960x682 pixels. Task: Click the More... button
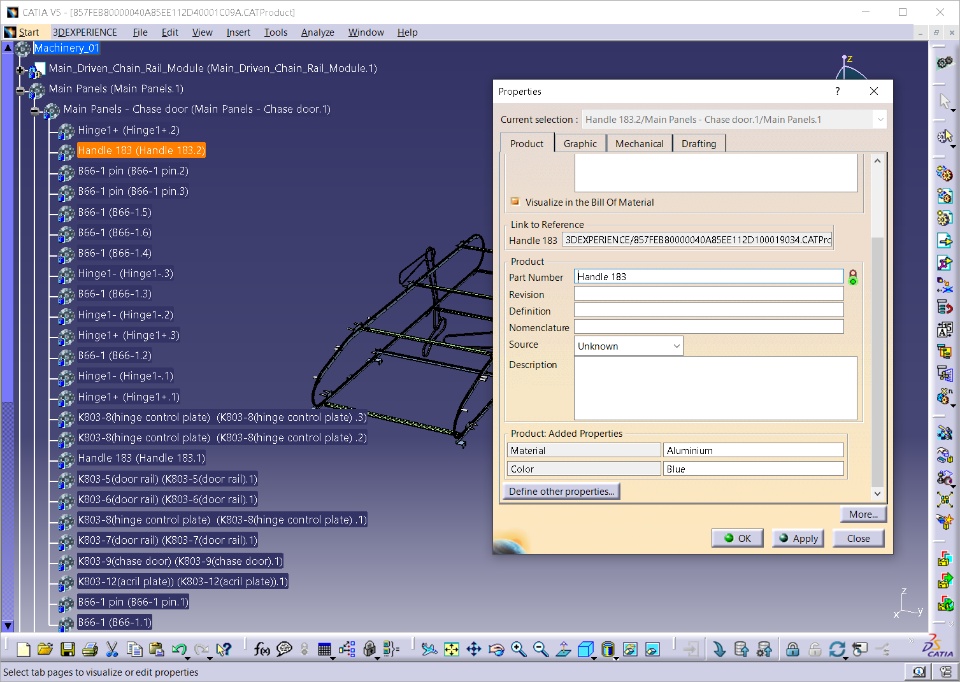(863, 514)
